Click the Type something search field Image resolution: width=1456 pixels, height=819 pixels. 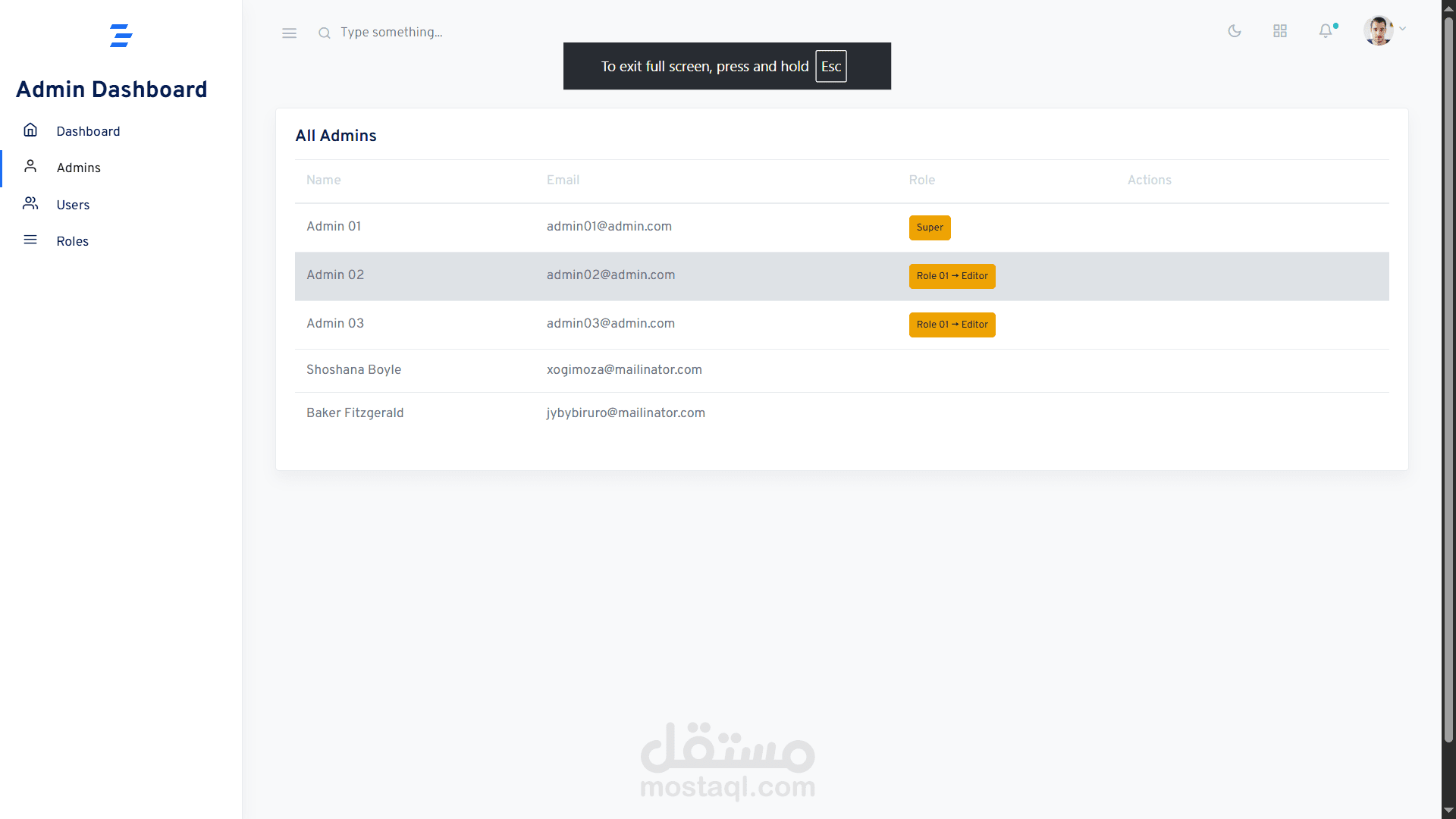pos(392,33)
